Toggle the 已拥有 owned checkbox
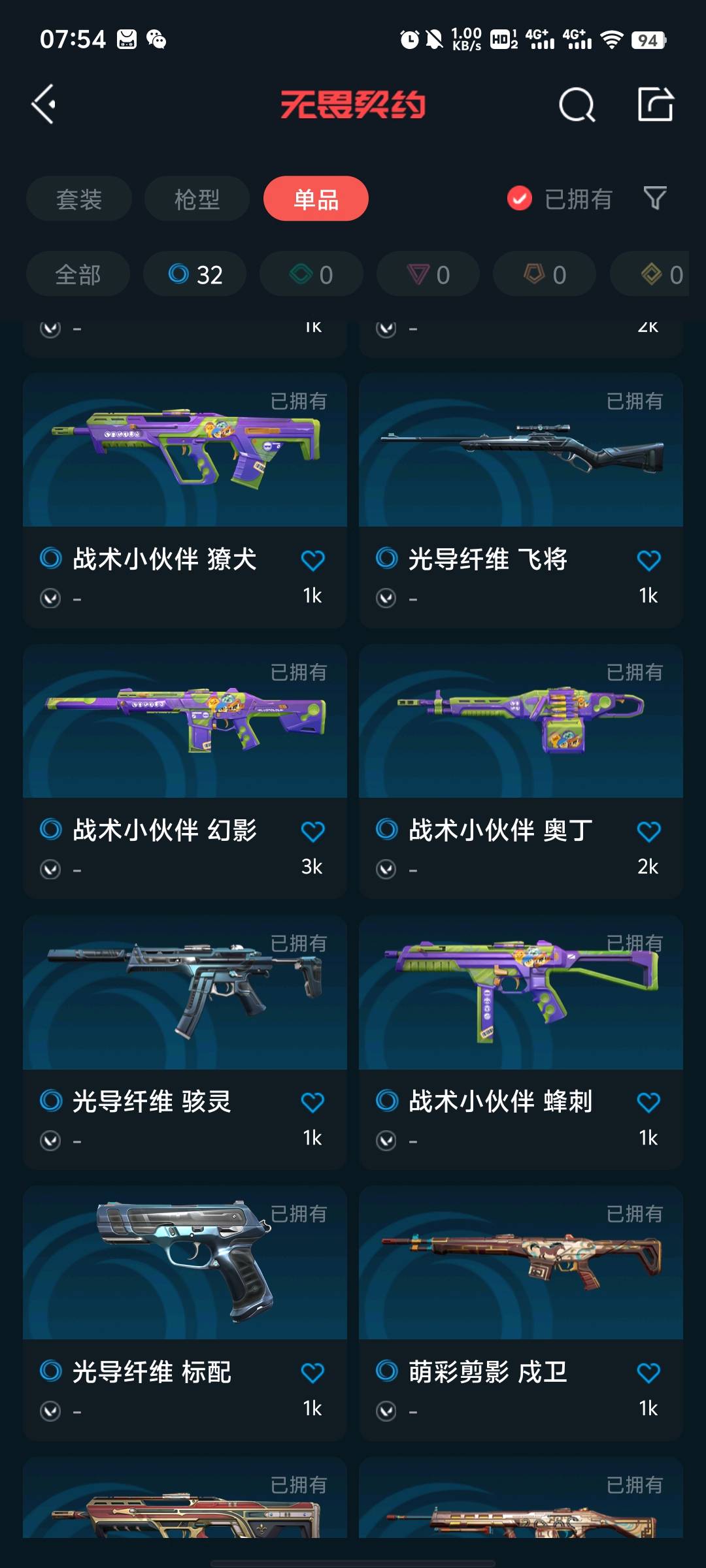 click(520, 199)
